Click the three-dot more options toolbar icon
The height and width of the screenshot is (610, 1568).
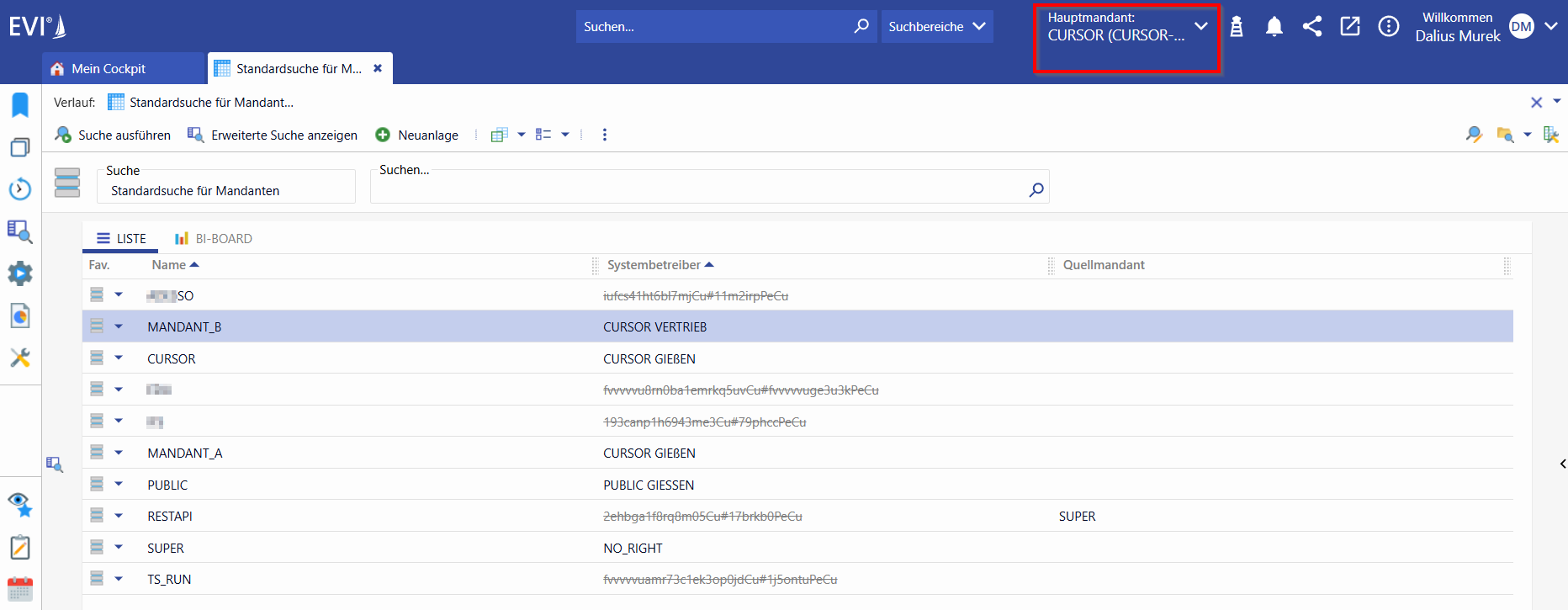tap(605, 135)
